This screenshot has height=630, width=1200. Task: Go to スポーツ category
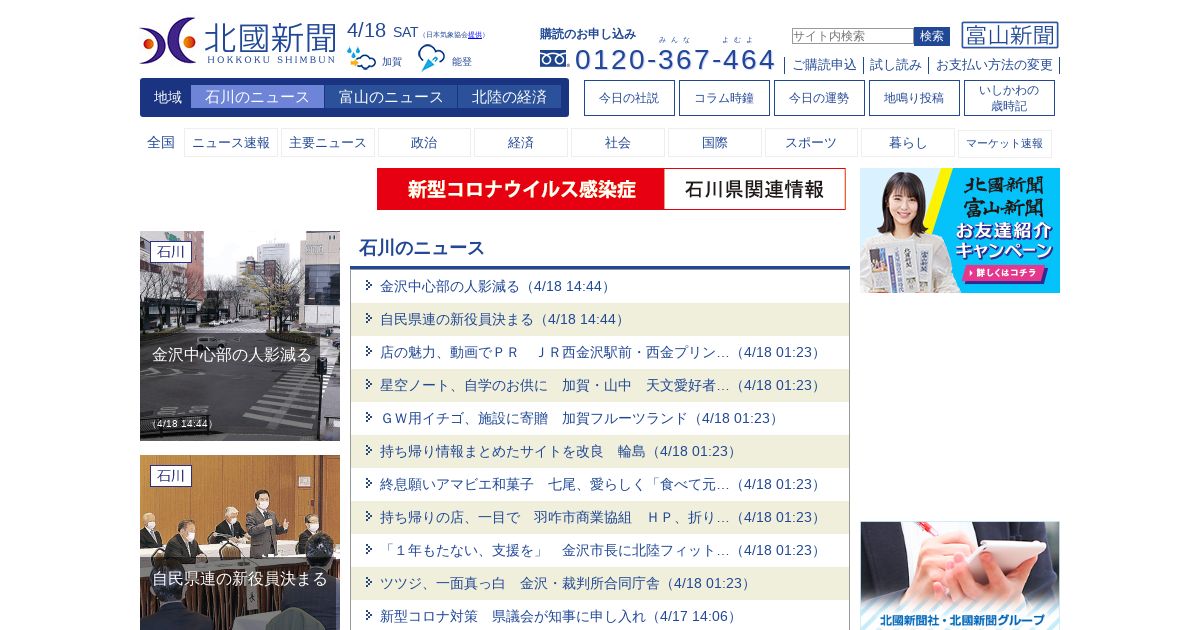click(811, 143)
